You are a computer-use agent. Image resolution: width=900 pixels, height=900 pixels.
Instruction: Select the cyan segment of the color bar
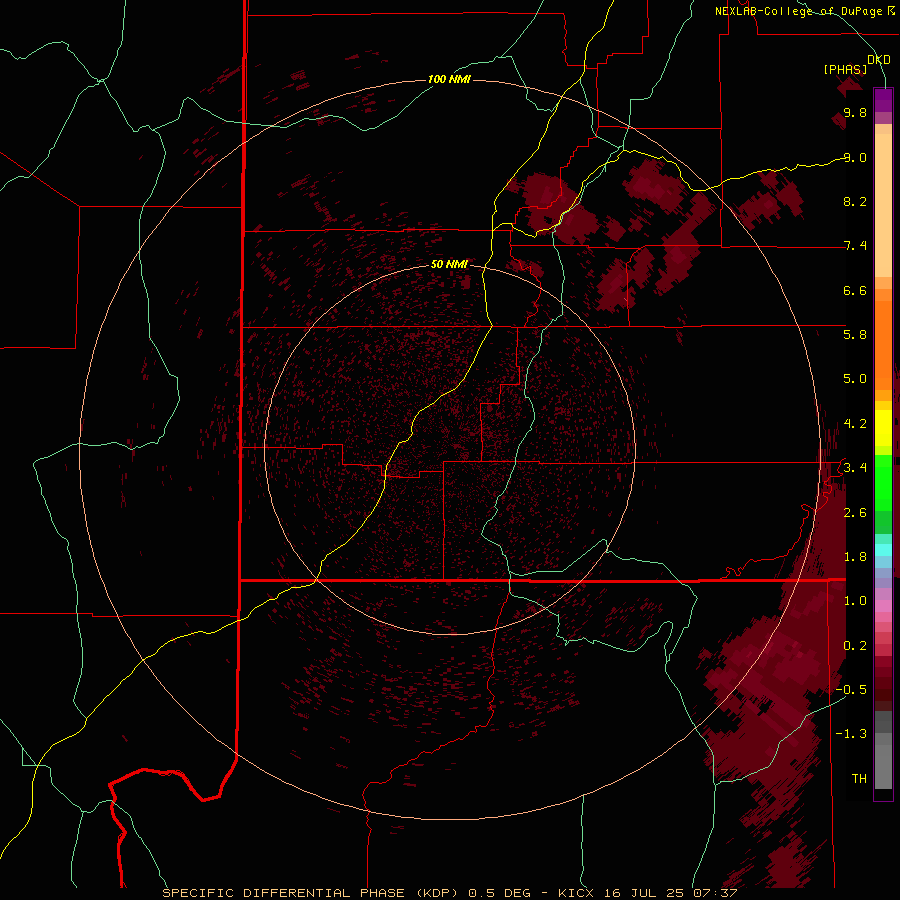[x=883, y=550]
